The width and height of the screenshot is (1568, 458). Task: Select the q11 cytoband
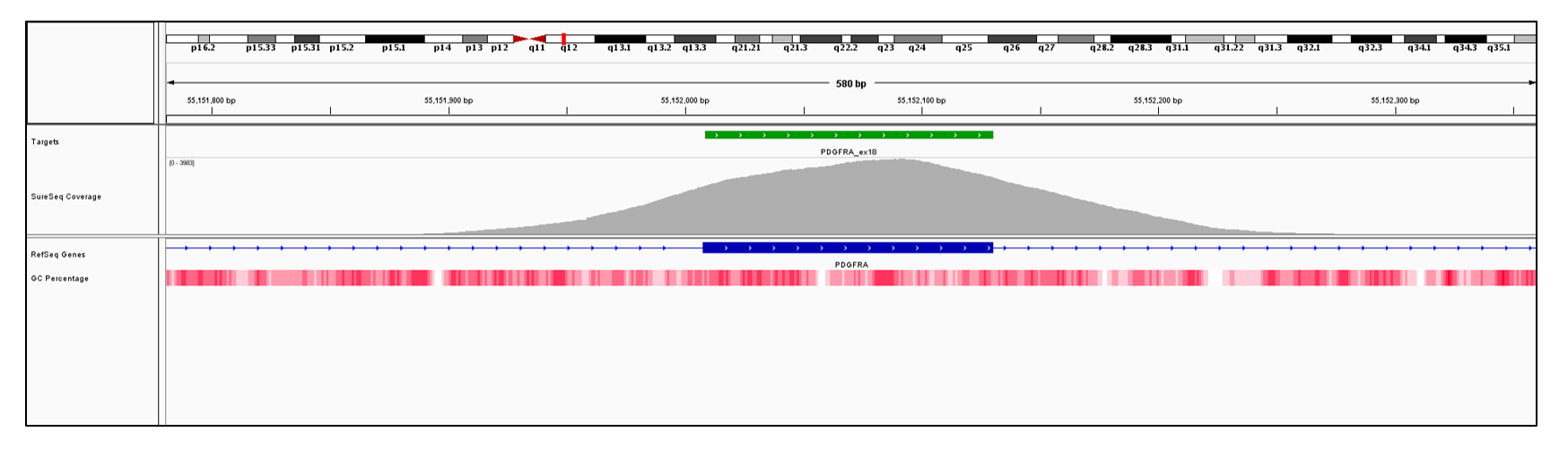click(x=536, y=48)
